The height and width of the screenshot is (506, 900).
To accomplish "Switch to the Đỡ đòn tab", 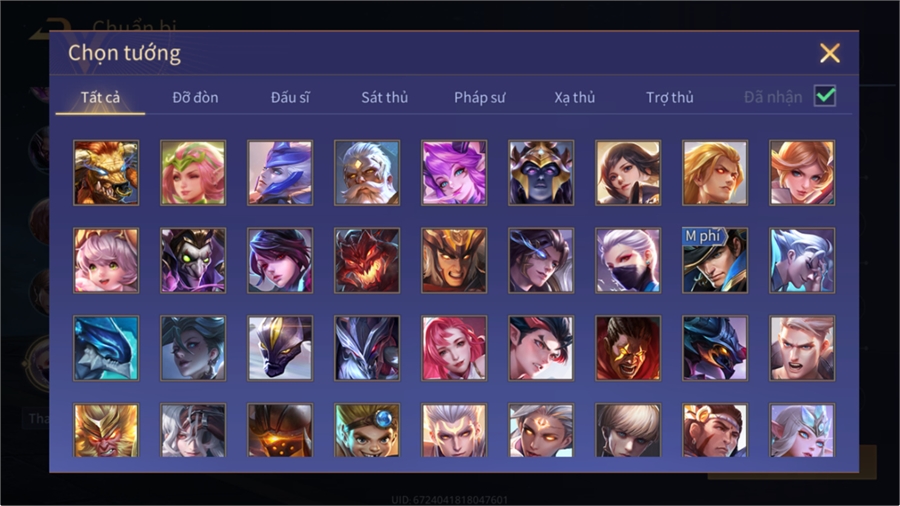I will [x=195, y=98].
